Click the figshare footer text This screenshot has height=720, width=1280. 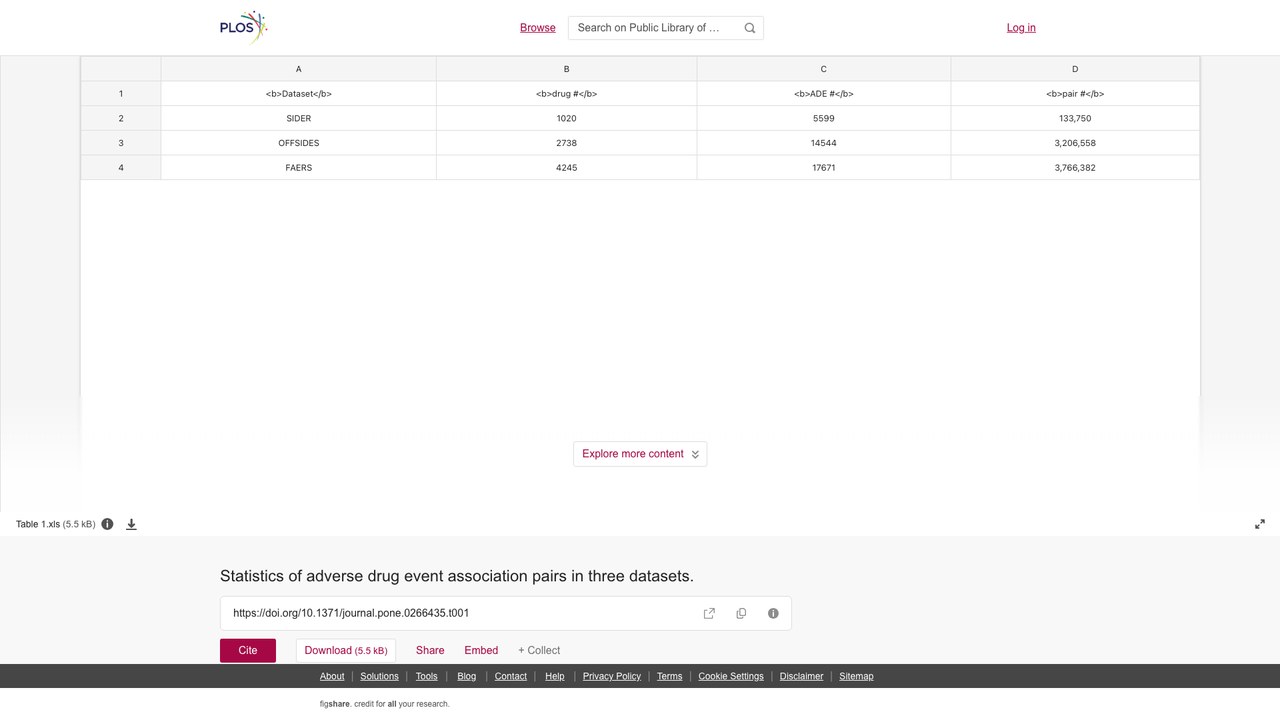pos(385,704)
